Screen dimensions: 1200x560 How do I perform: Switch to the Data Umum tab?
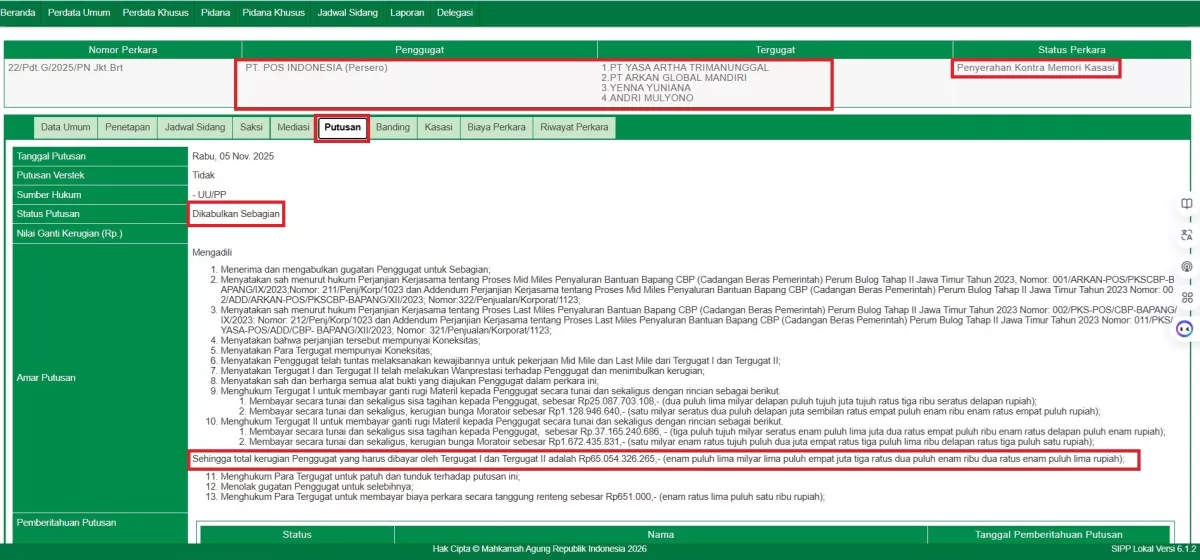click(x=66, y=128)
